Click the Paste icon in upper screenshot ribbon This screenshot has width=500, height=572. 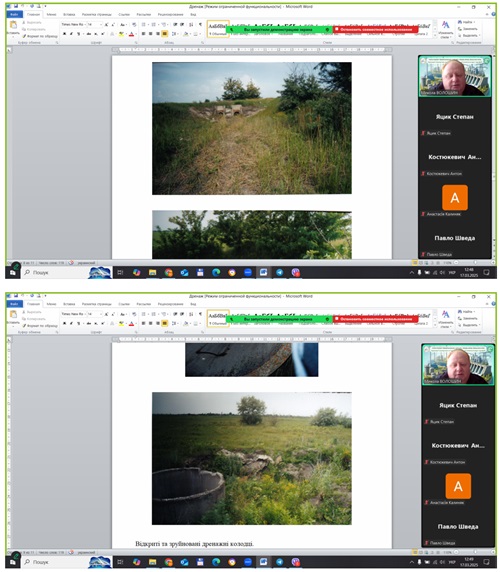[x=13, y=25]
